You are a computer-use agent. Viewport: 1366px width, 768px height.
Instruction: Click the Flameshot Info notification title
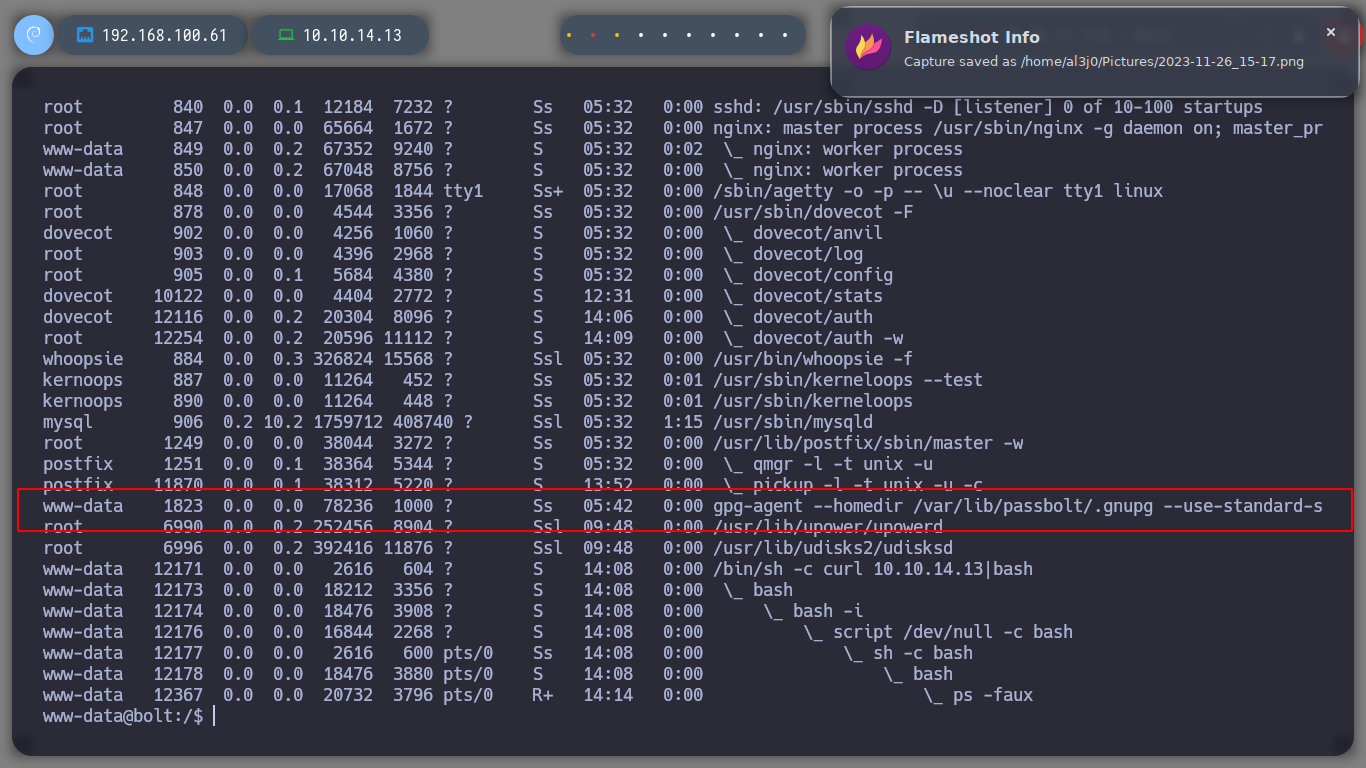click(972, 37)
